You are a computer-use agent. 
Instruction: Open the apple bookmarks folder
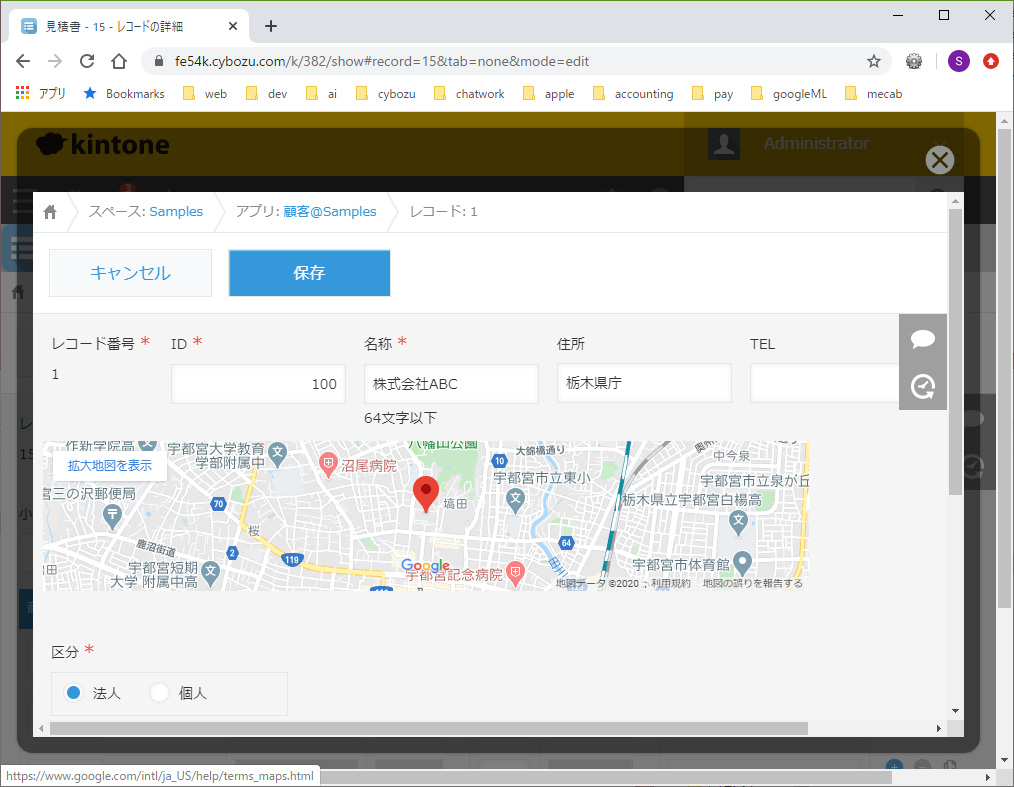(549, 94)
